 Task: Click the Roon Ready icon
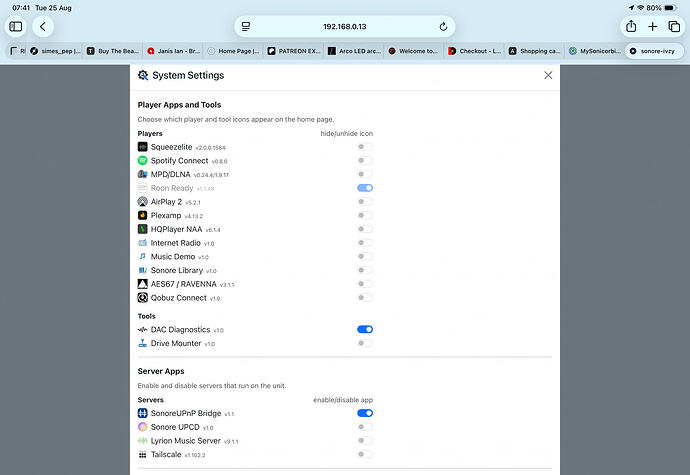click(x=143, y=188)
